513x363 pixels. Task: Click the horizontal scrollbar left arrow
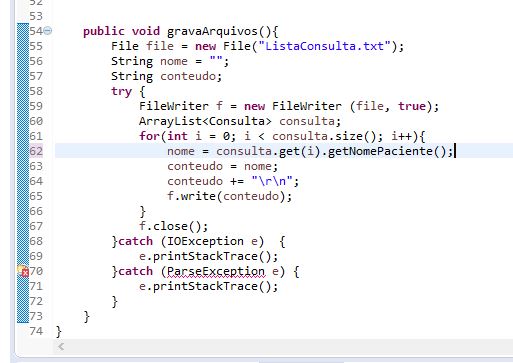tap(61, 347)
